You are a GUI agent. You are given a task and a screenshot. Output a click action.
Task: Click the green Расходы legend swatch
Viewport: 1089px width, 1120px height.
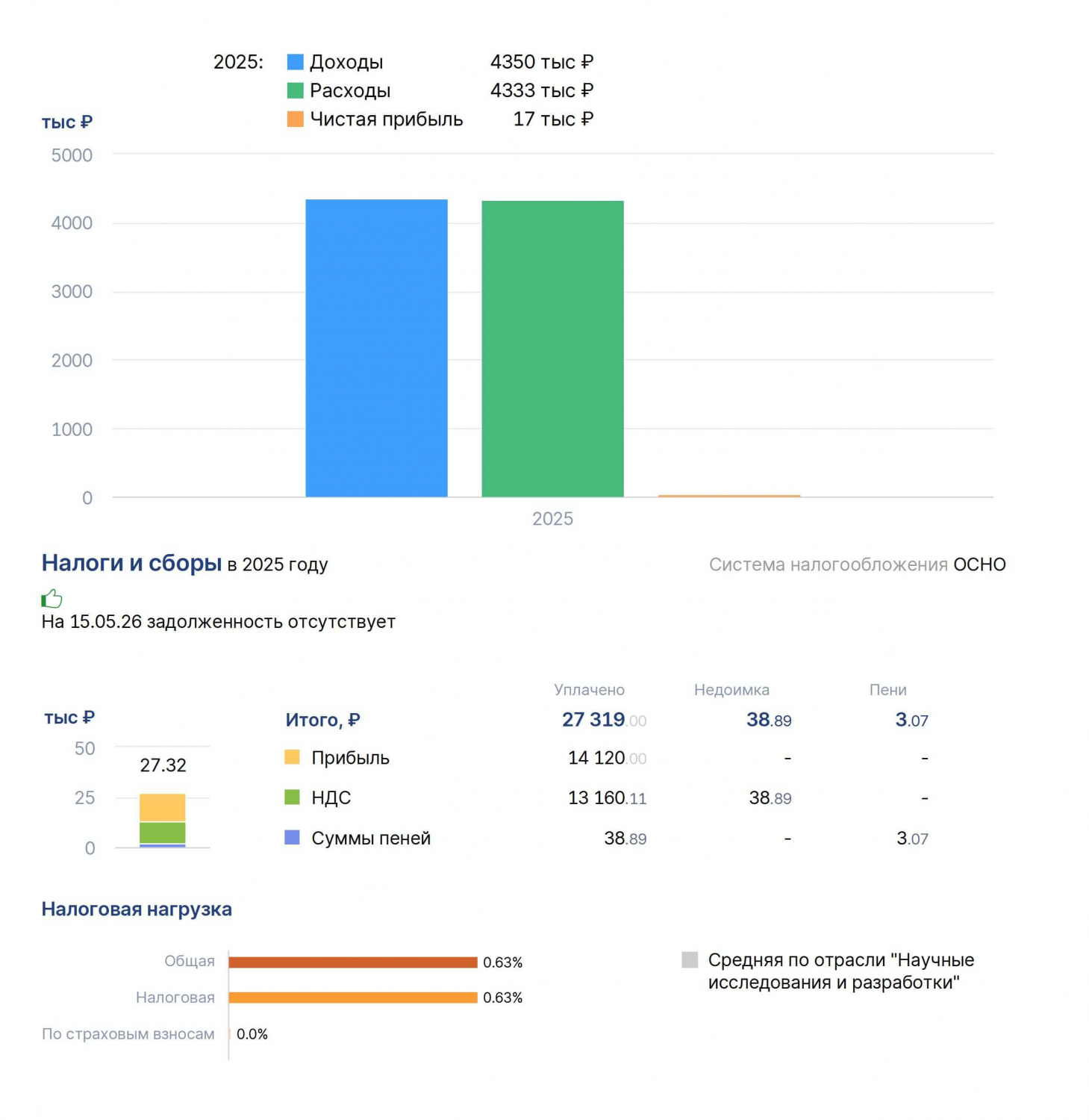click(x=296, y=90)
